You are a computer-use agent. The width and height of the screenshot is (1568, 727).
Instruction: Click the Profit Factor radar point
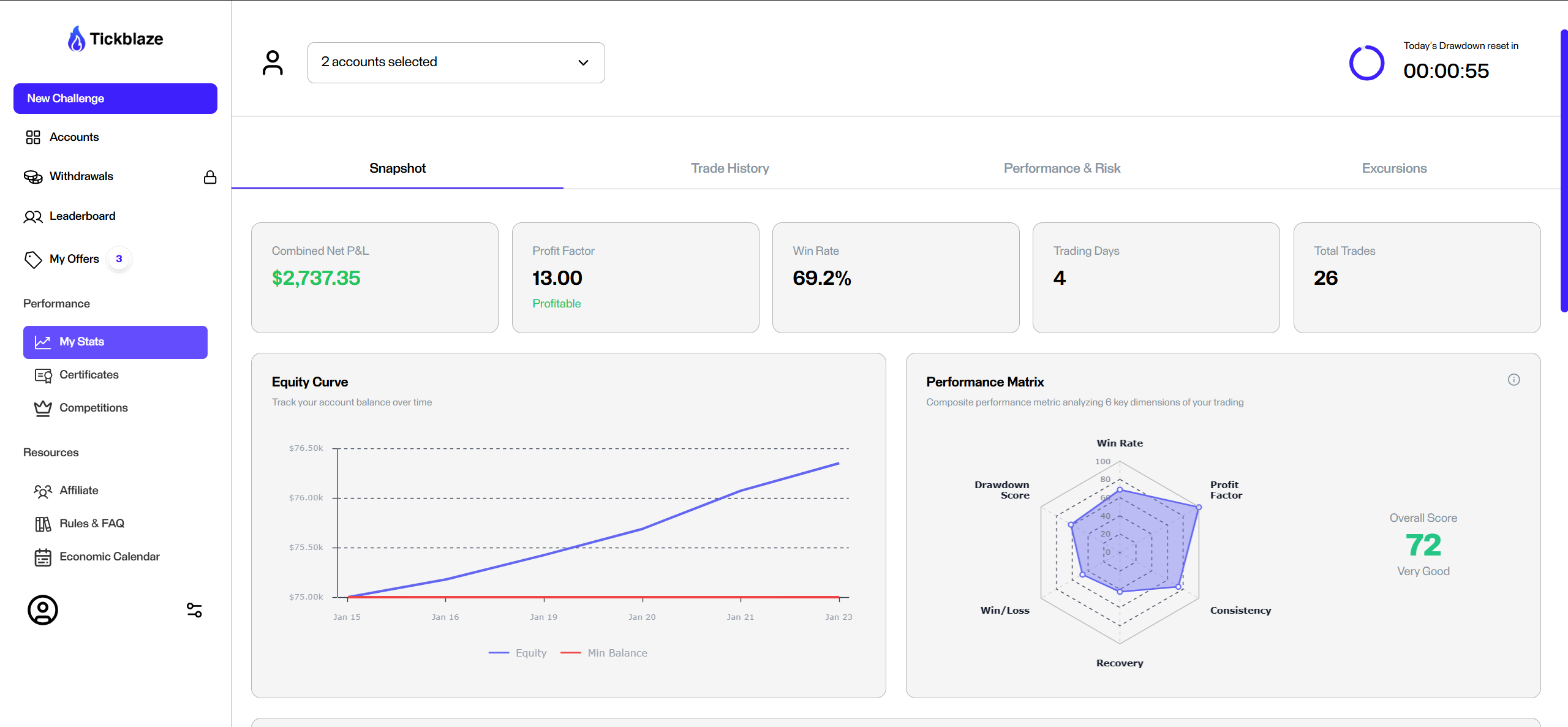click(1199, 507)
